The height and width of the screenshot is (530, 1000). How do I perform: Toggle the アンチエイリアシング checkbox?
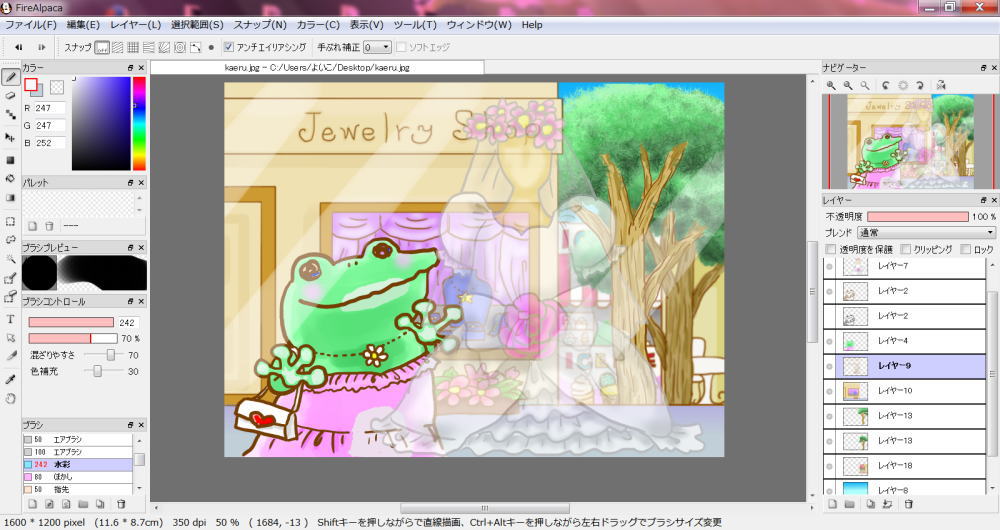229,47
